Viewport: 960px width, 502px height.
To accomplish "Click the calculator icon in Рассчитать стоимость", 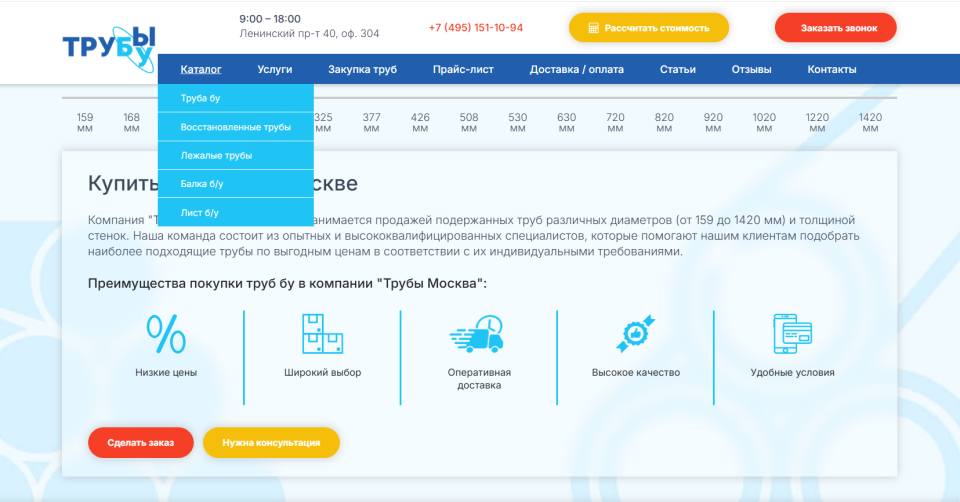I will click(x=593, y=28).
